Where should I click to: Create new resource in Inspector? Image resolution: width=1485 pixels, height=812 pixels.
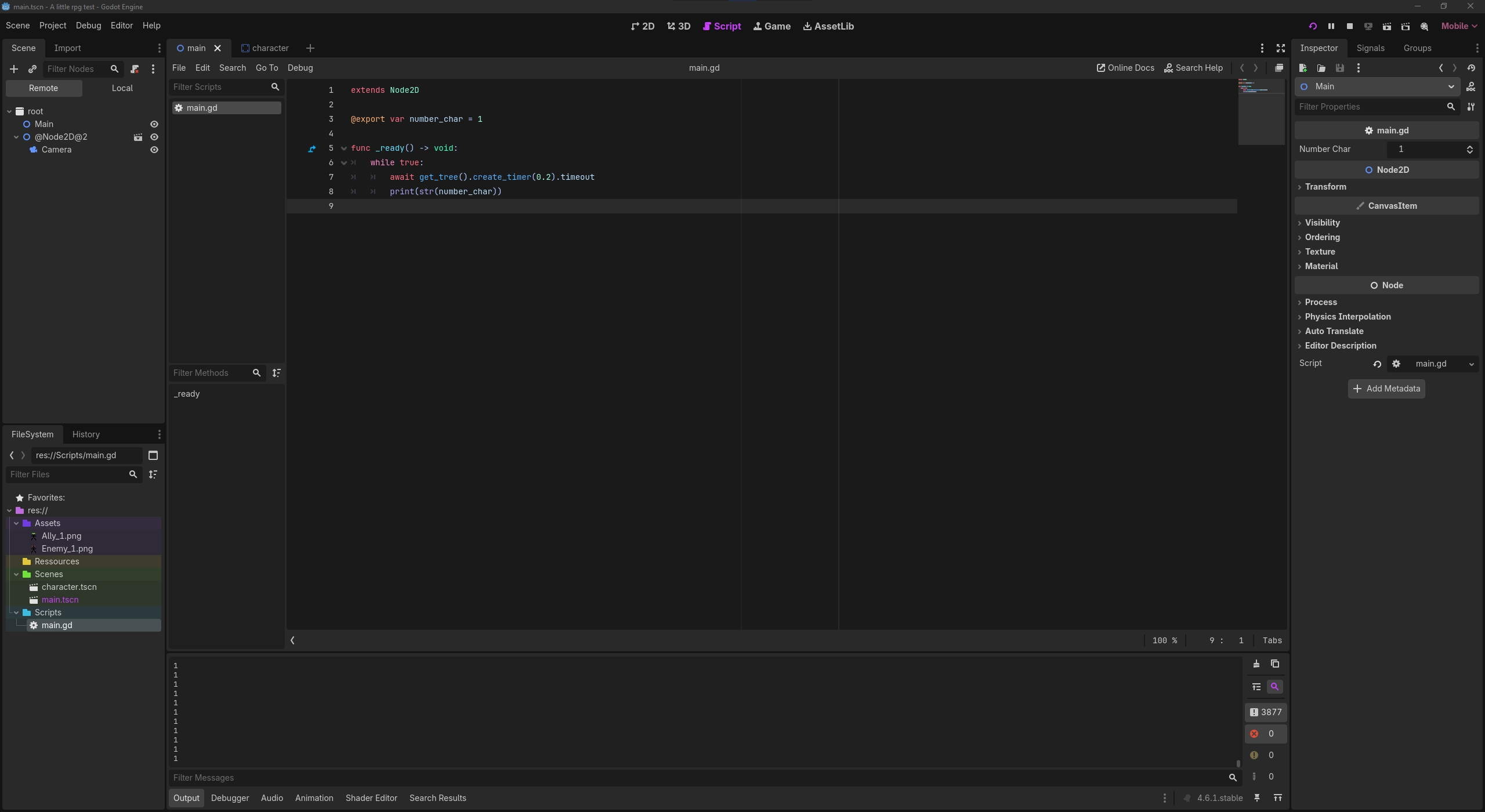[1303, 68]
